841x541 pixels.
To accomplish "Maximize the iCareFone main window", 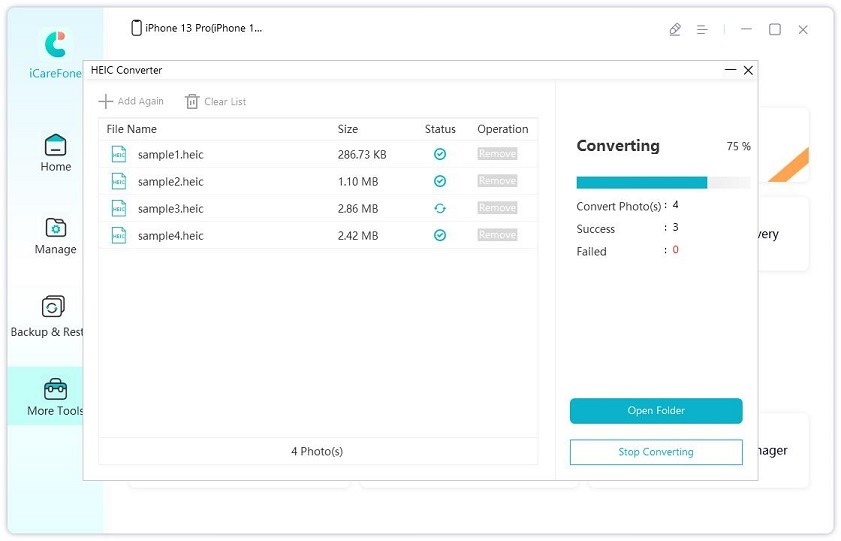I will point(774,29).
